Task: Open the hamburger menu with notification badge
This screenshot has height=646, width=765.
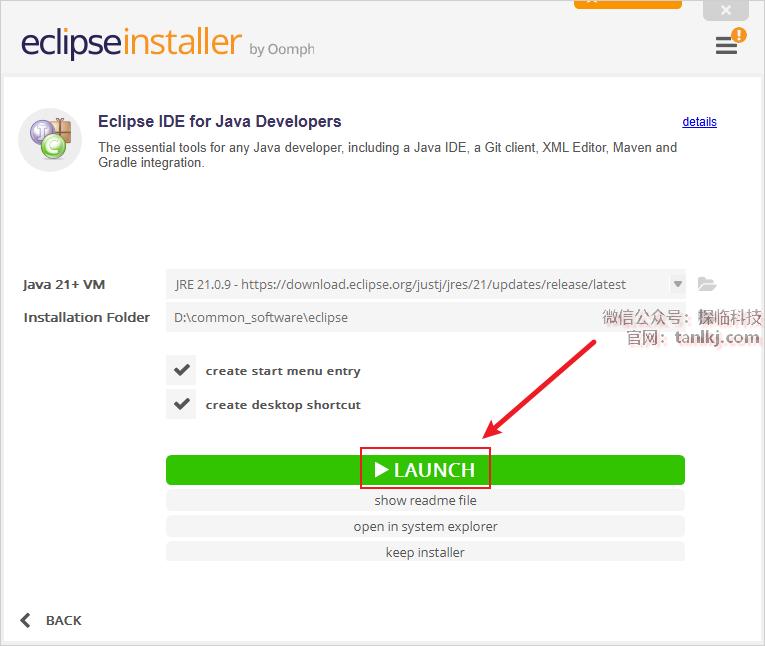Action: 730,42
